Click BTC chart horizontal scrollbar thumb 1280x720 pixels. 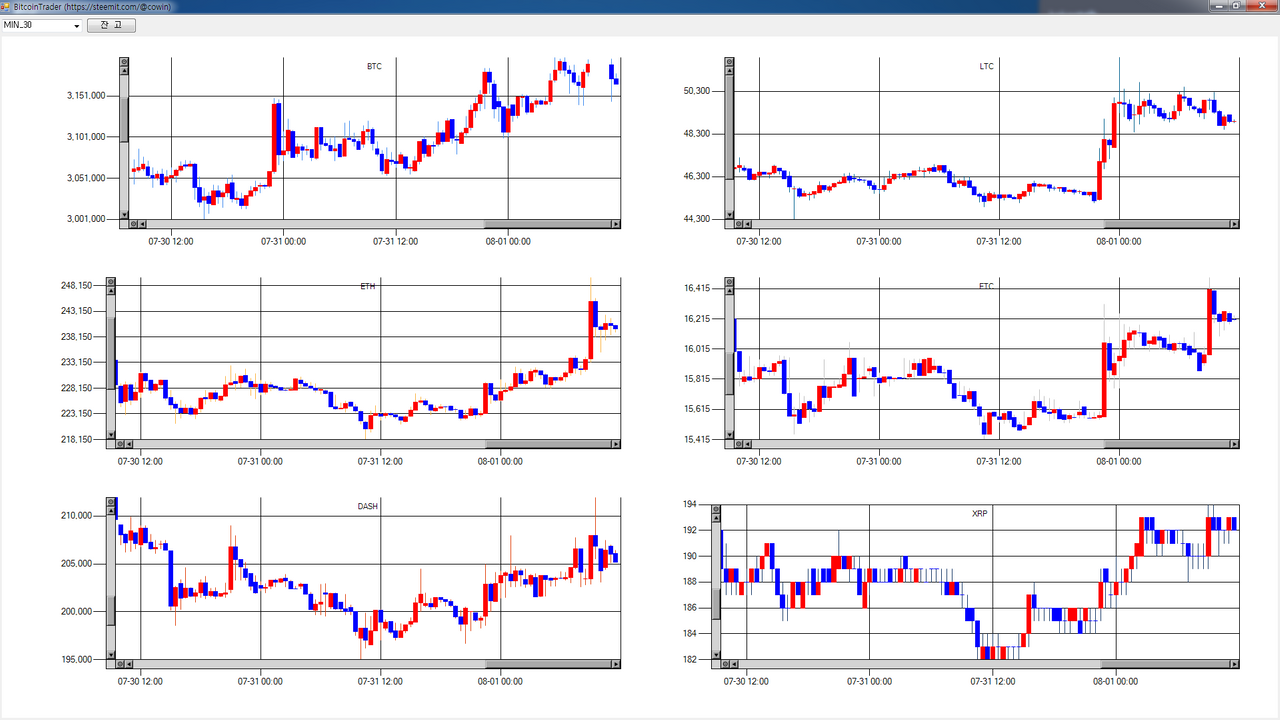pyautogui.click(x=548, y=224)
